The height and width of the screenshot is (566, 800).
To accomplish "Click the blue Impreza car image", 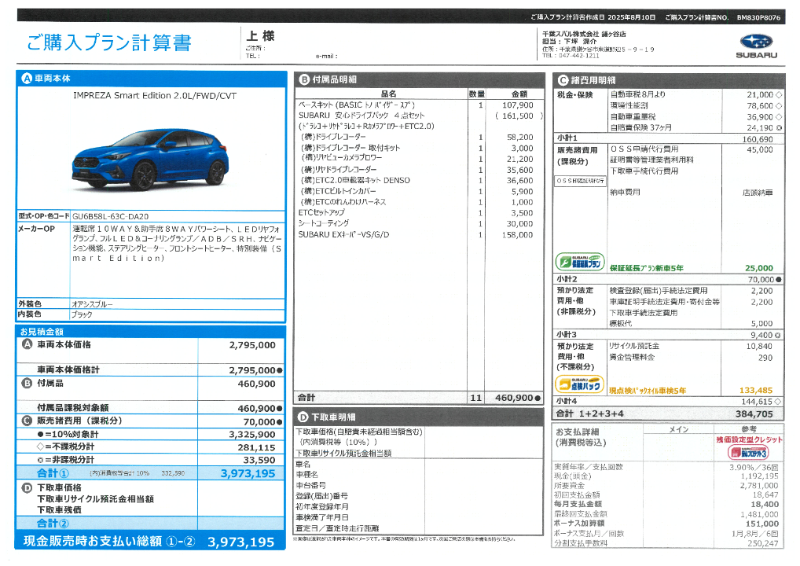I will [149, 159].
